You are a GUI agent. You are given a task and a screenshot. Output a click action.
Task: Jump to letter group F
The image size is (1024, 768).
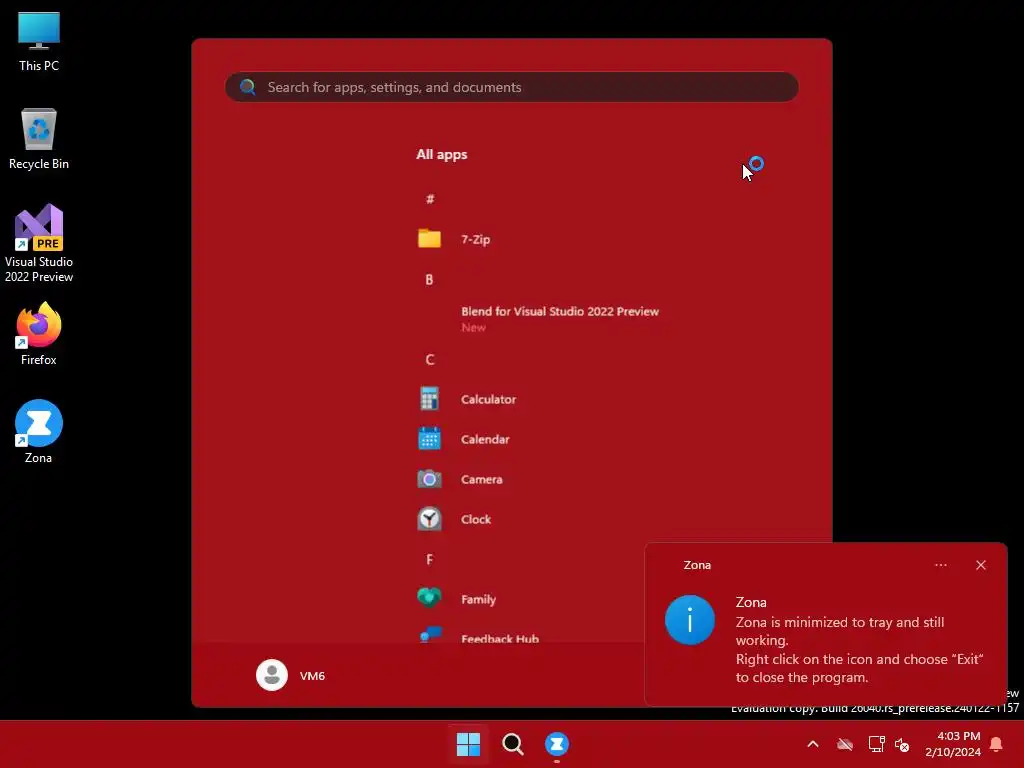point(429,560)
